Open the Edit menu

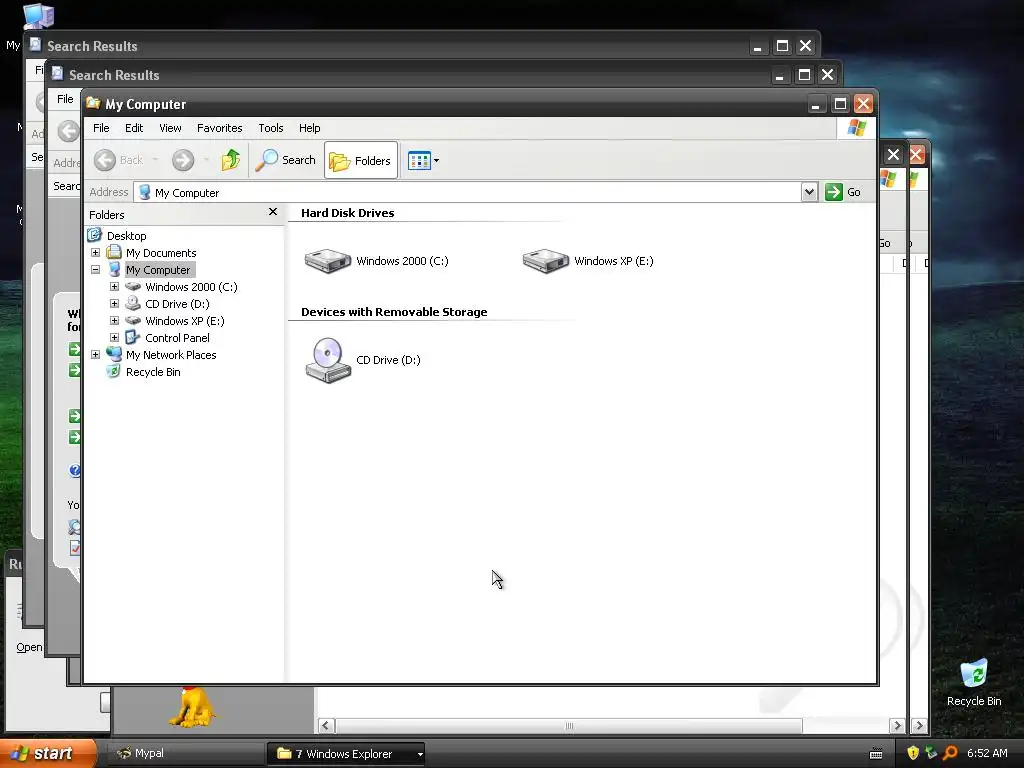(x=134, y=128)
